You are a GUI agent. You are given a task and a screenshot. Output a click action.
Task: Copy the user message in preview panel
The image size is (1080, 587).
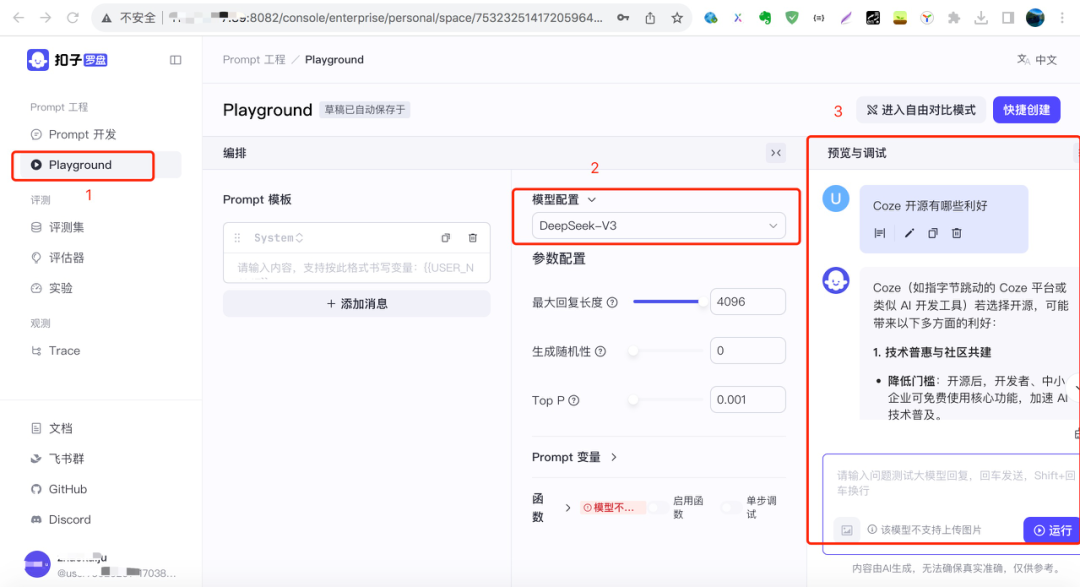[934, 232]
